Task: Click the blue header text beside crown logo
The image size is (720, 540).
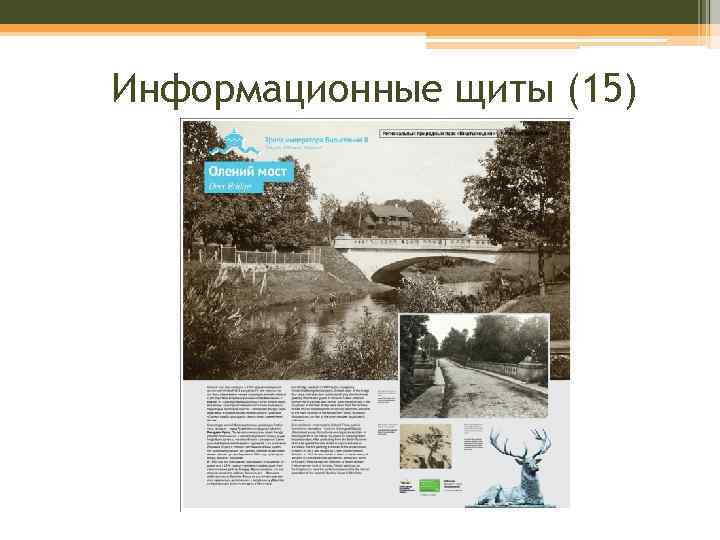Action: 316,140
